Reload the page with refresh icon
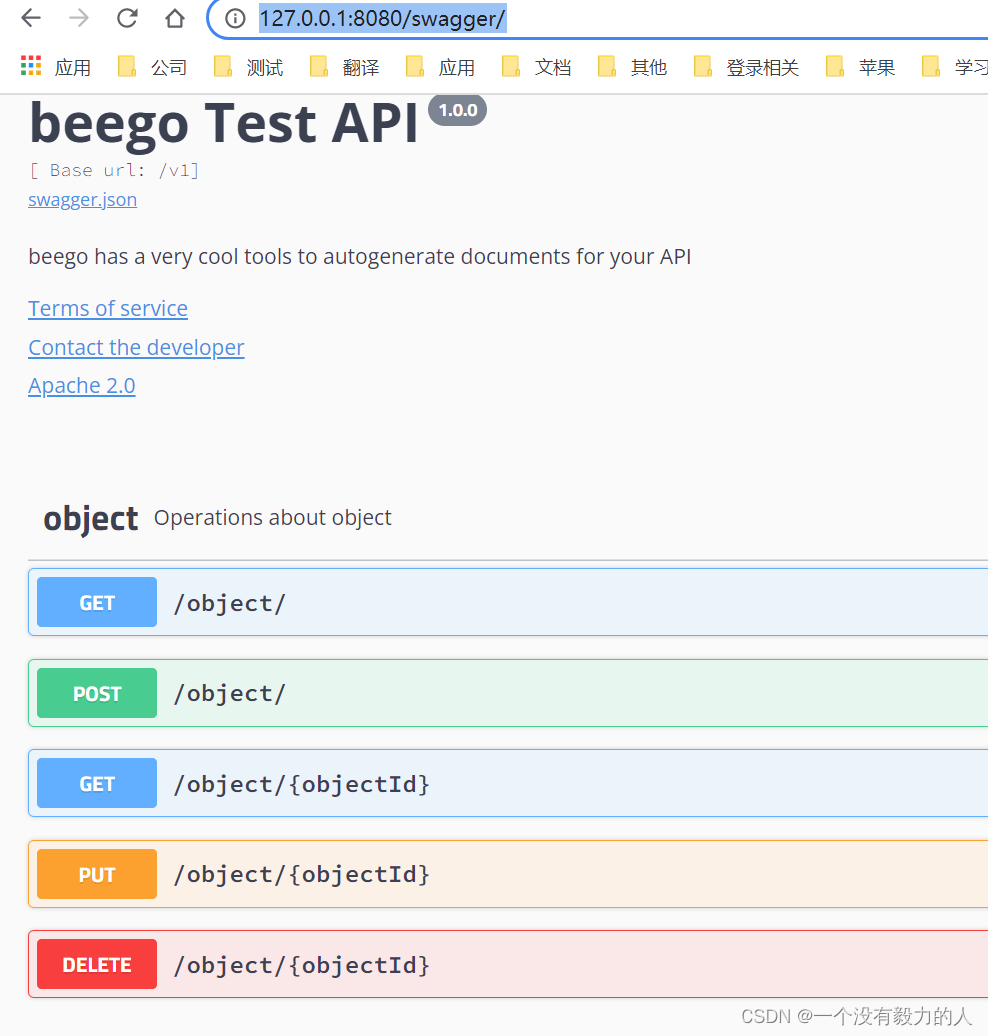 coord(127,18)
